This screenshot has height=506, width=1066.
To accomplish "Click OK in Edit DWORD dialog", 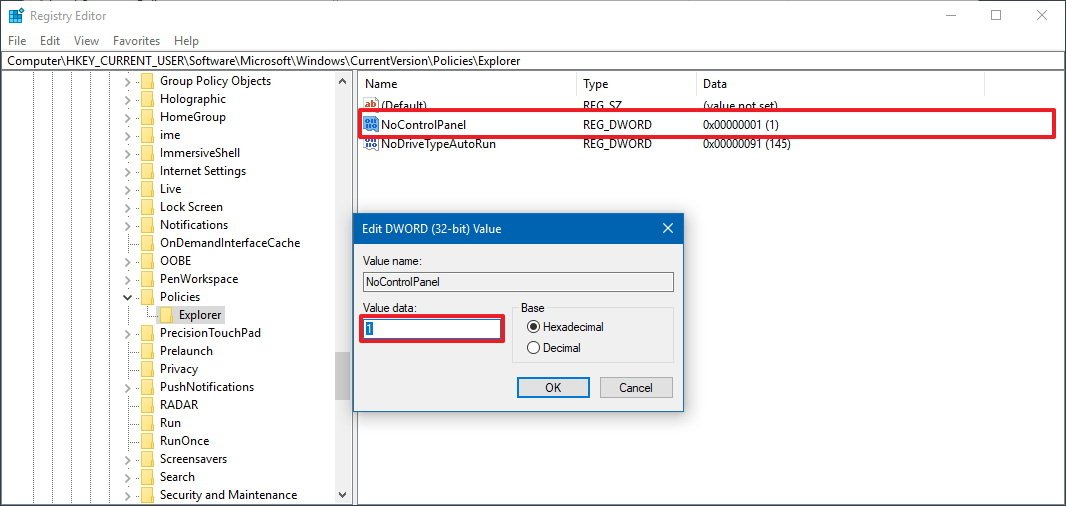I will point(552,388).
